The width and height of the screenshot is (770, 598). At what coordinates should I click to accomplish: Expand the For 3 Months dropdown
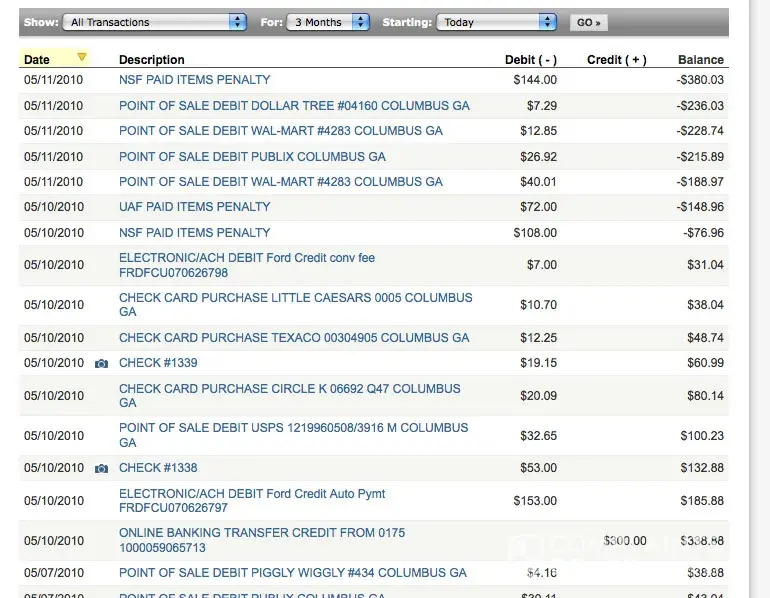click(x=329, y=22)
